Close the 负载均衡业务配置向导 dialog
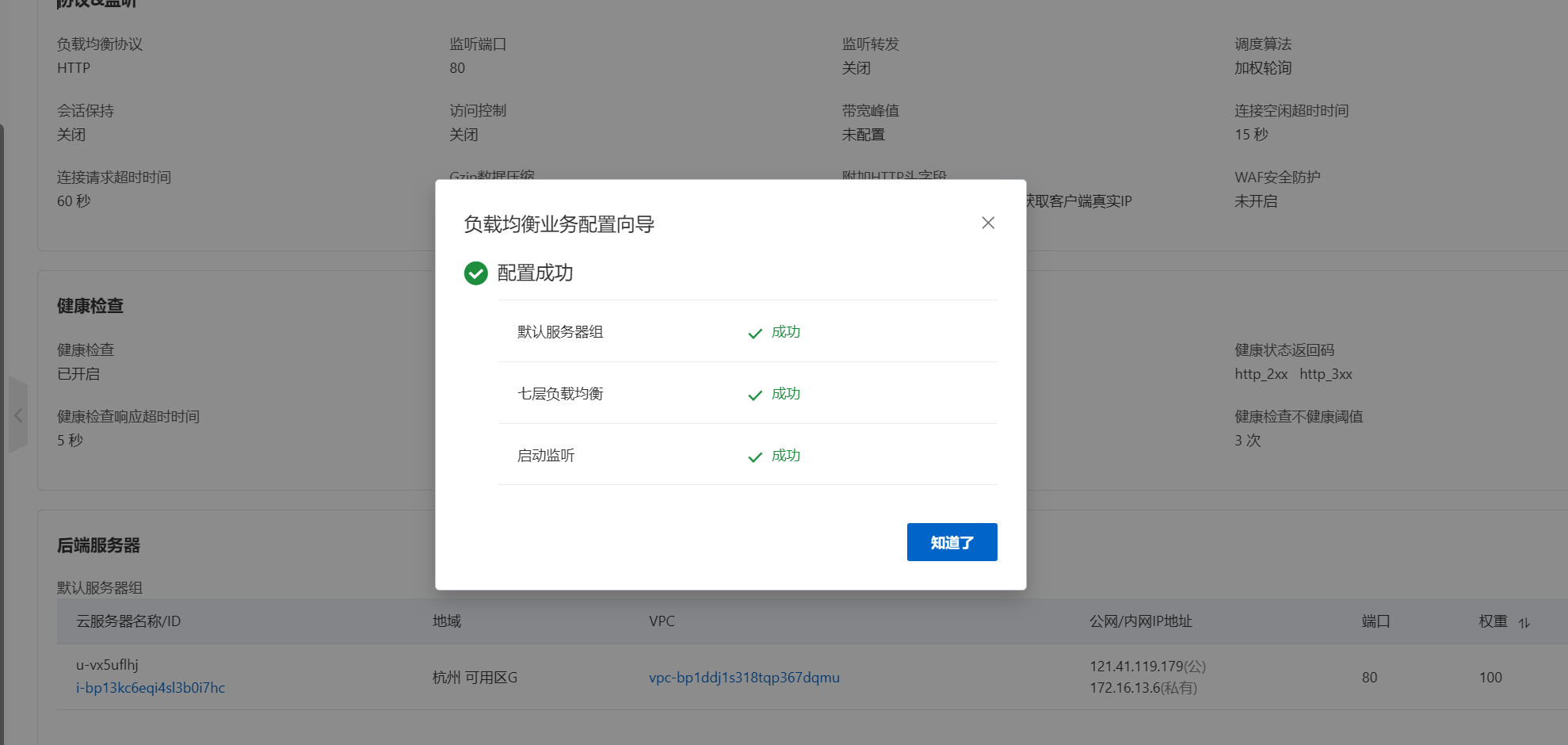The image size is (1568, 745). (988, 223)
